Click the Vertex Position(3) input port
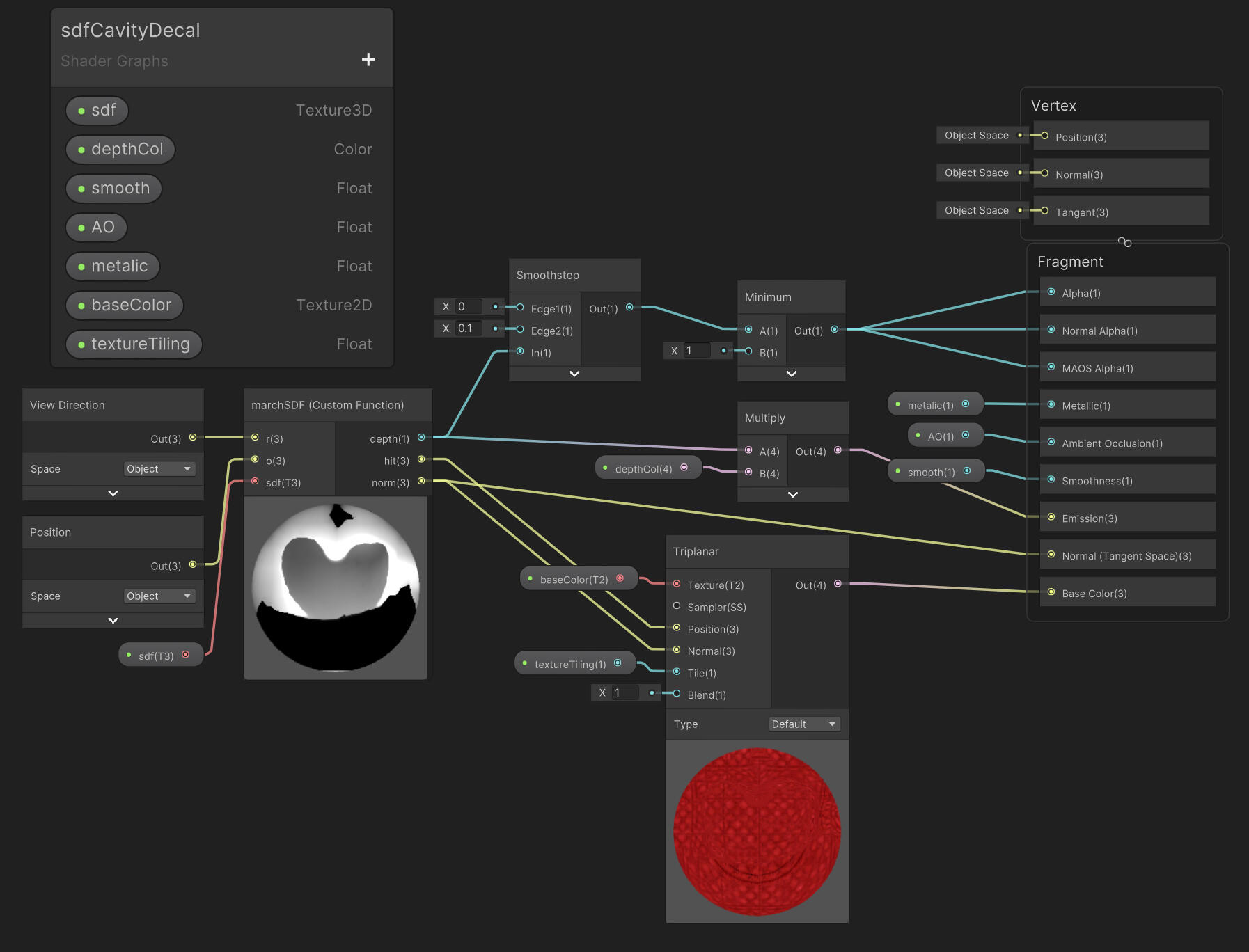 1044,136
